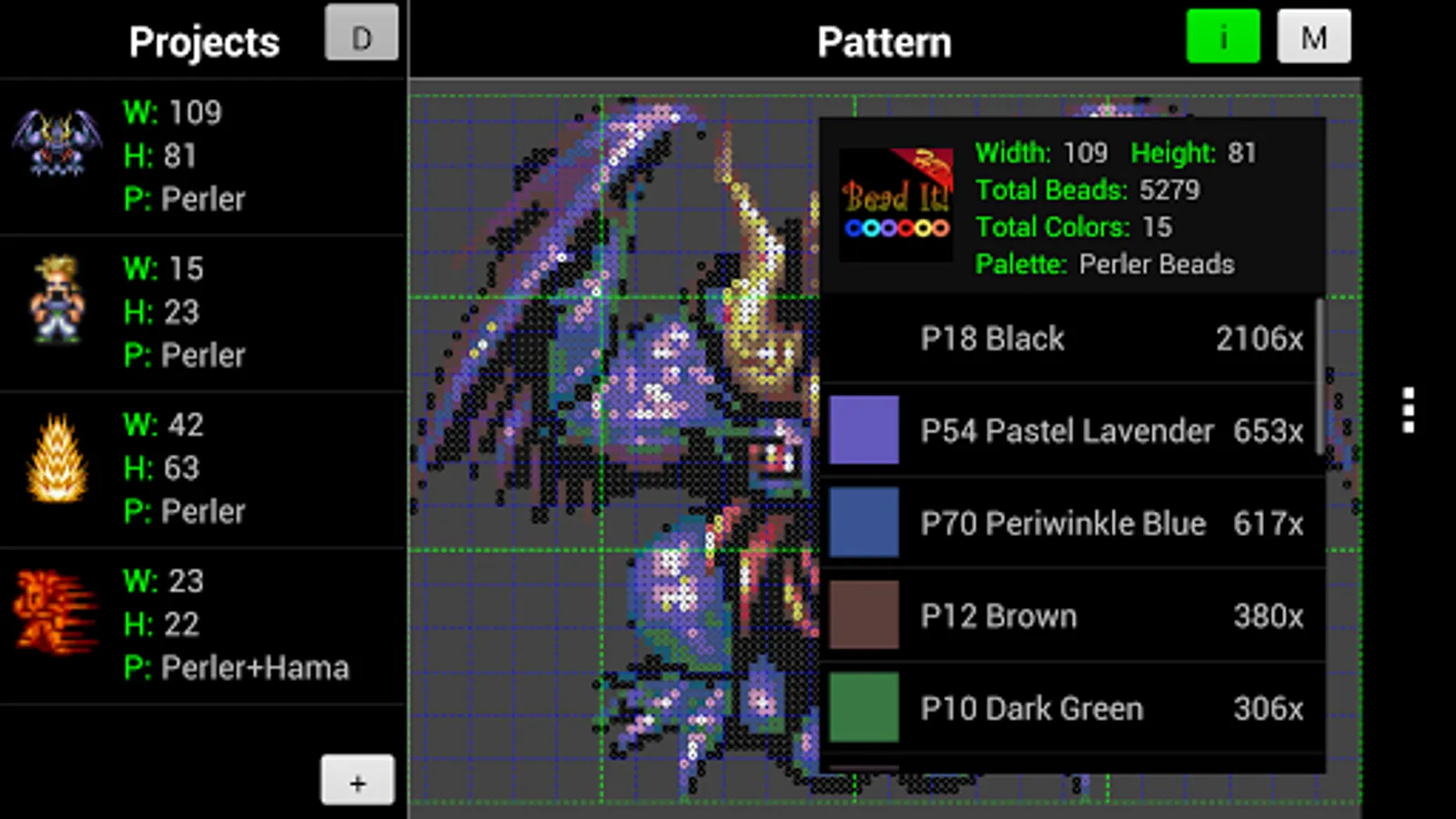Add a new project with plus button
Viewport: 1456px width, 819px height.
coord(358,780)
